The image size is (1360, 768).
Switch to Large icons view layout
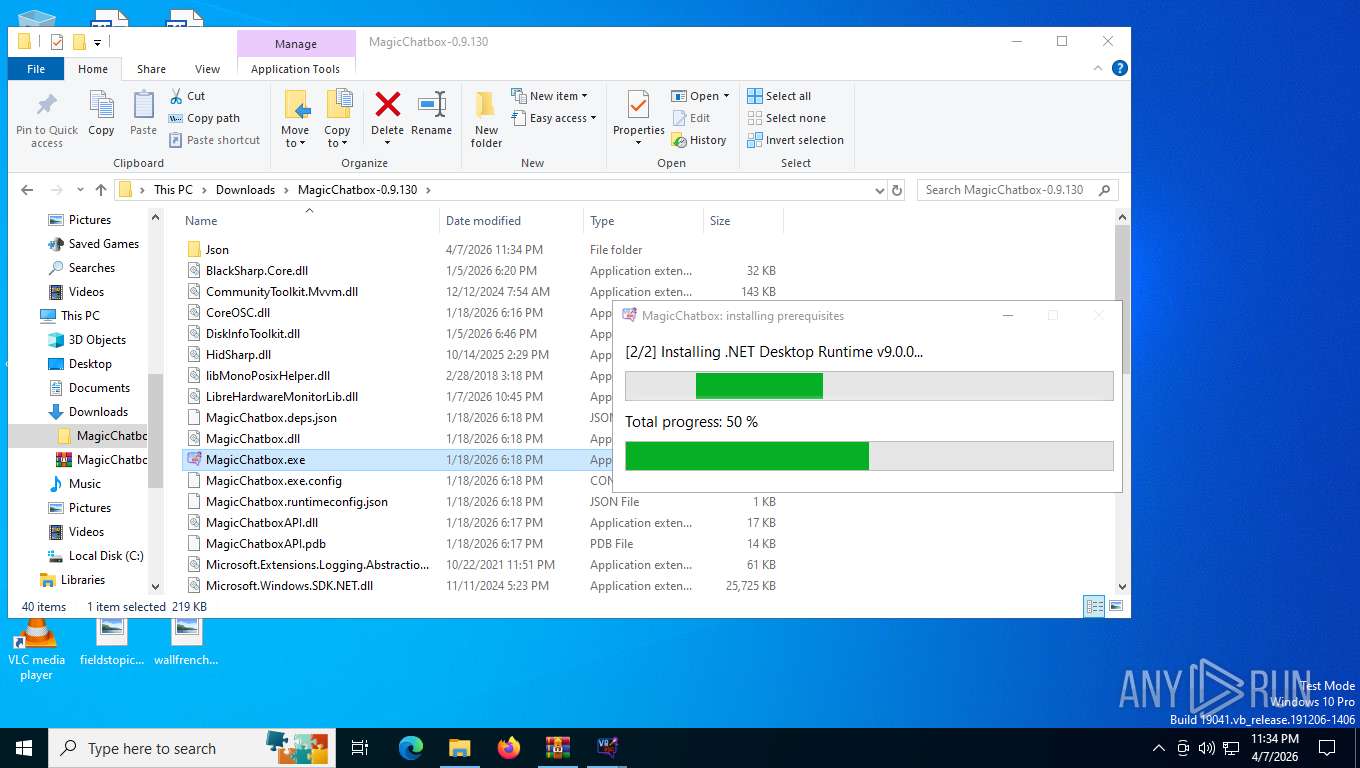1116,606
